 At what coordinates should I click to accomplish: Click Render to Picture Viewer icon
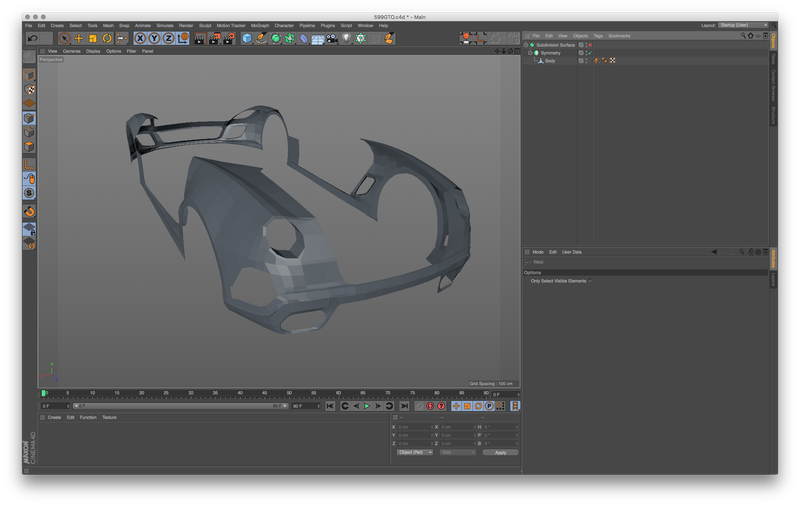214,39
